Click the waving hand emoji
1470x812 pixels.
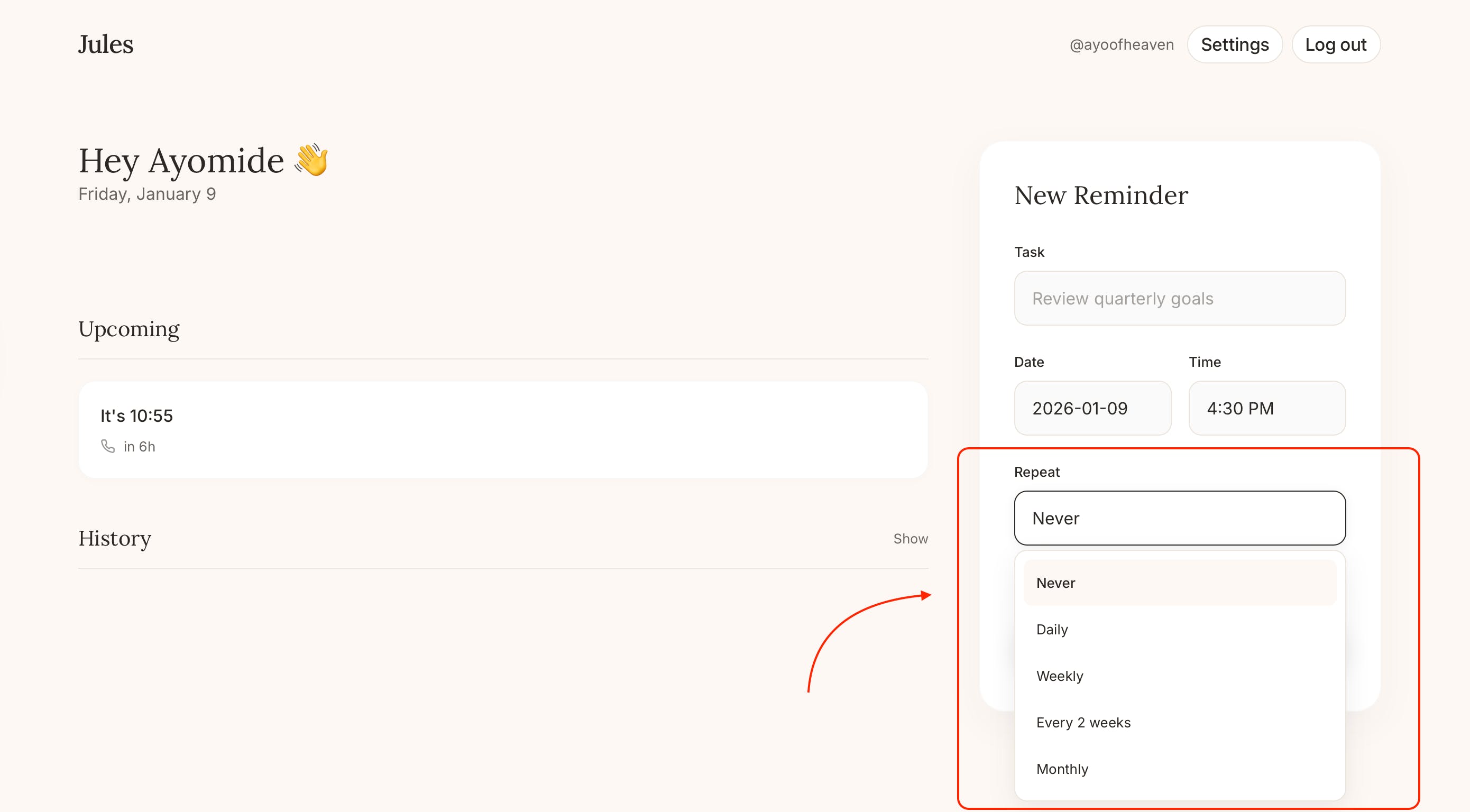(x=311, y=160)
